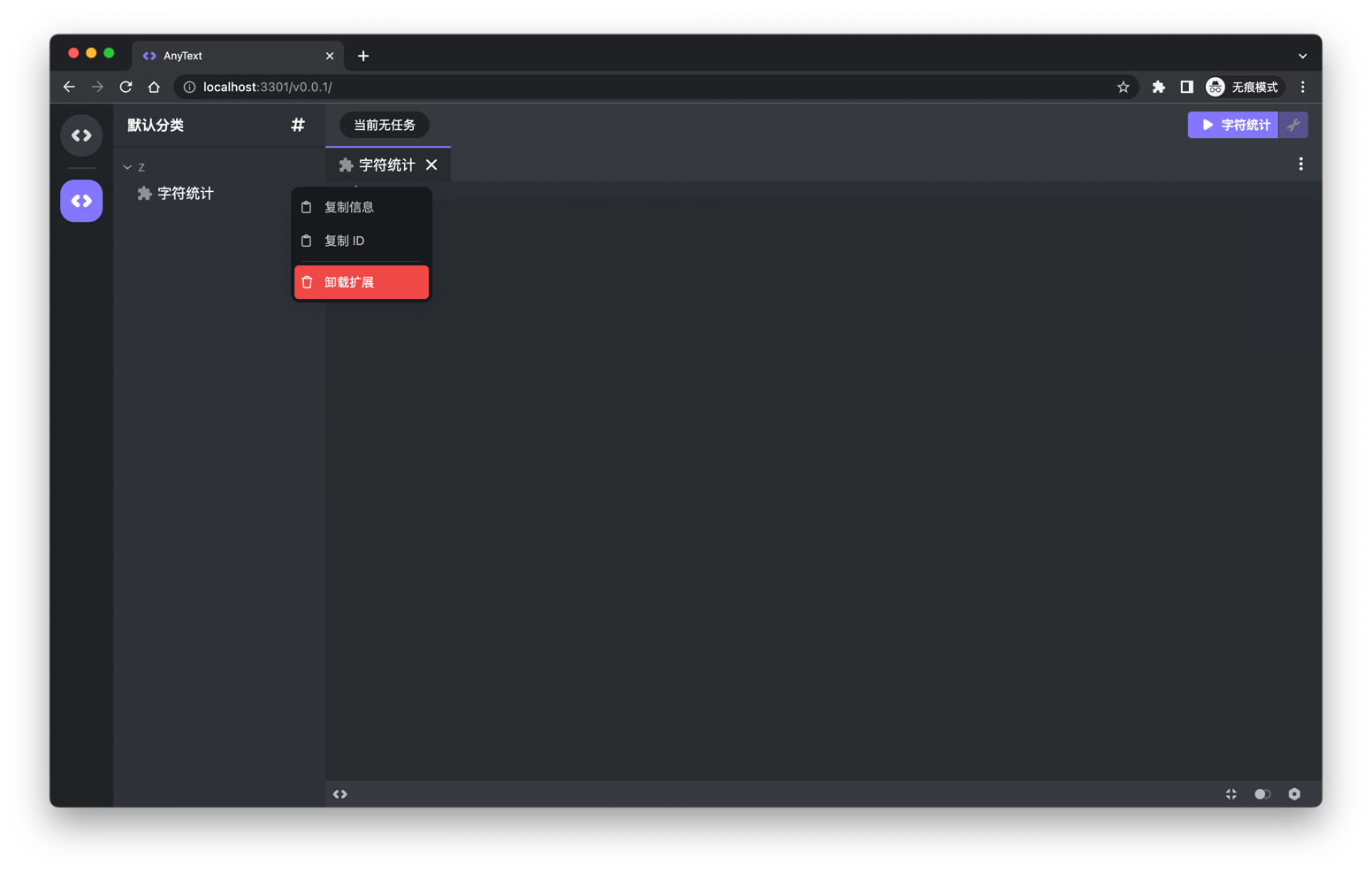The height and width of the screenshot is (873, 1372).
Task: Select the AnyText browser tab
Action: click(x=237, y=56)
